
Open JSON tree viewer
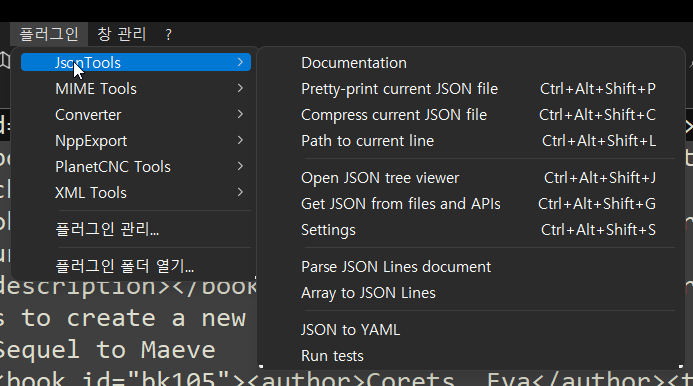point(471,178)
